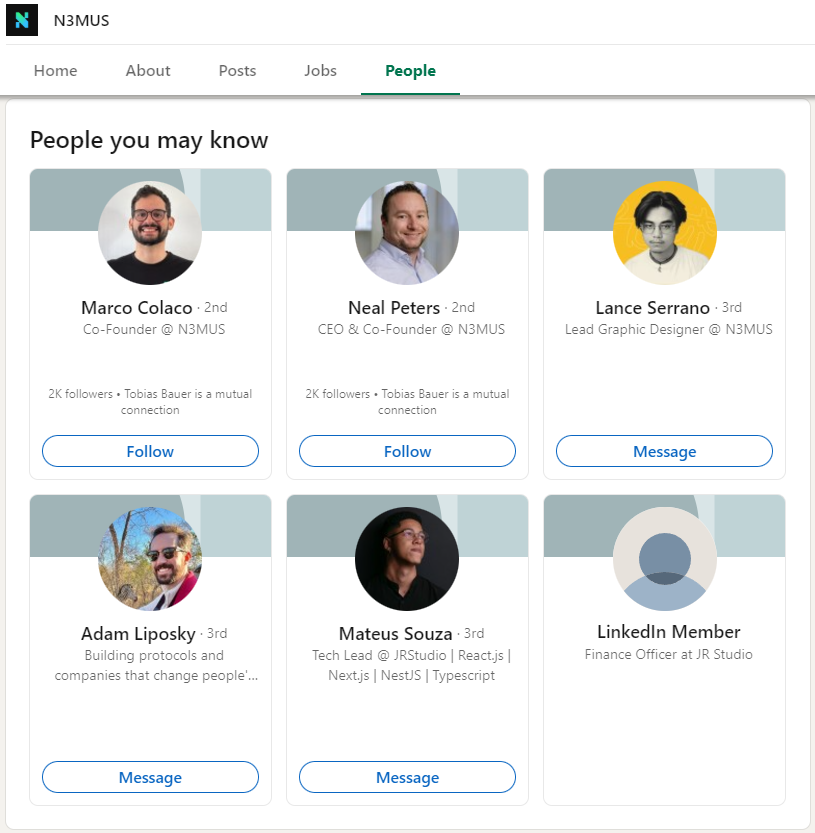Go to the Jobs tab

[x=320, y=71]
